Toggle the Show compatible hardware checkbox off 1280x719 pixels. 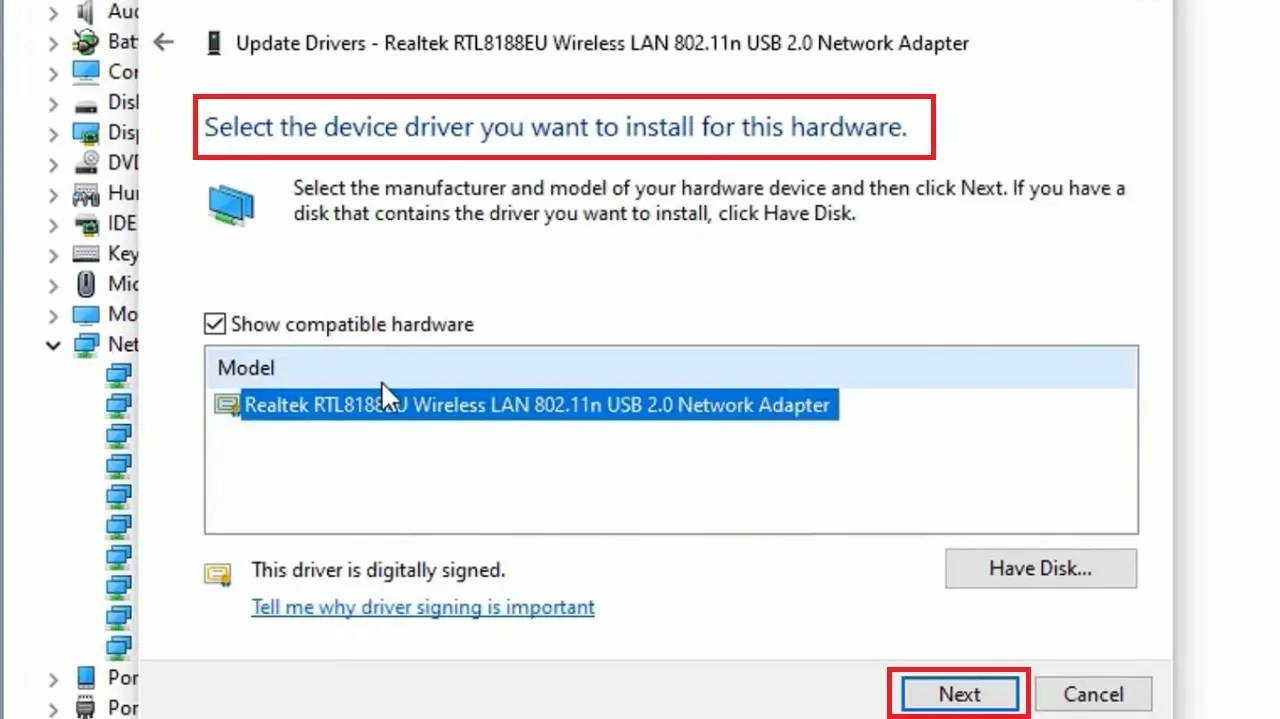point(214,323)
